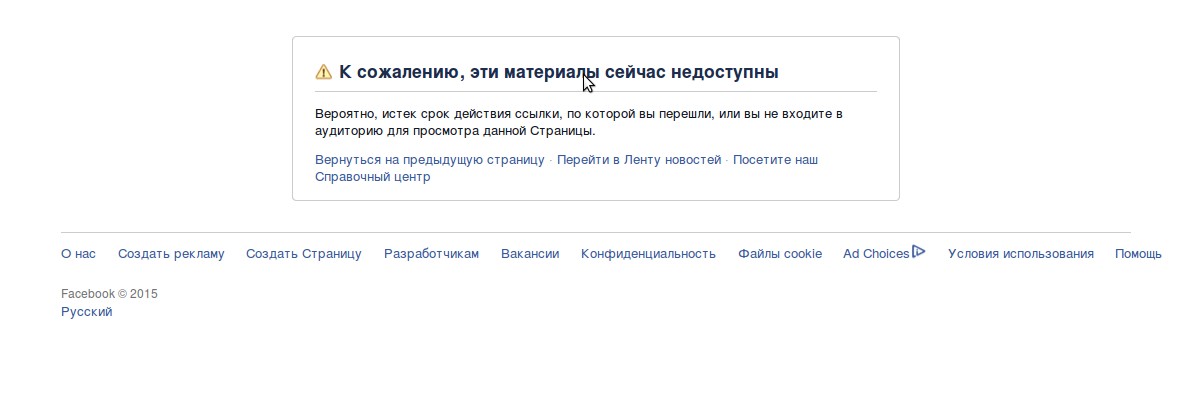Open the "О нас" footer link

(x=79, y=254)
